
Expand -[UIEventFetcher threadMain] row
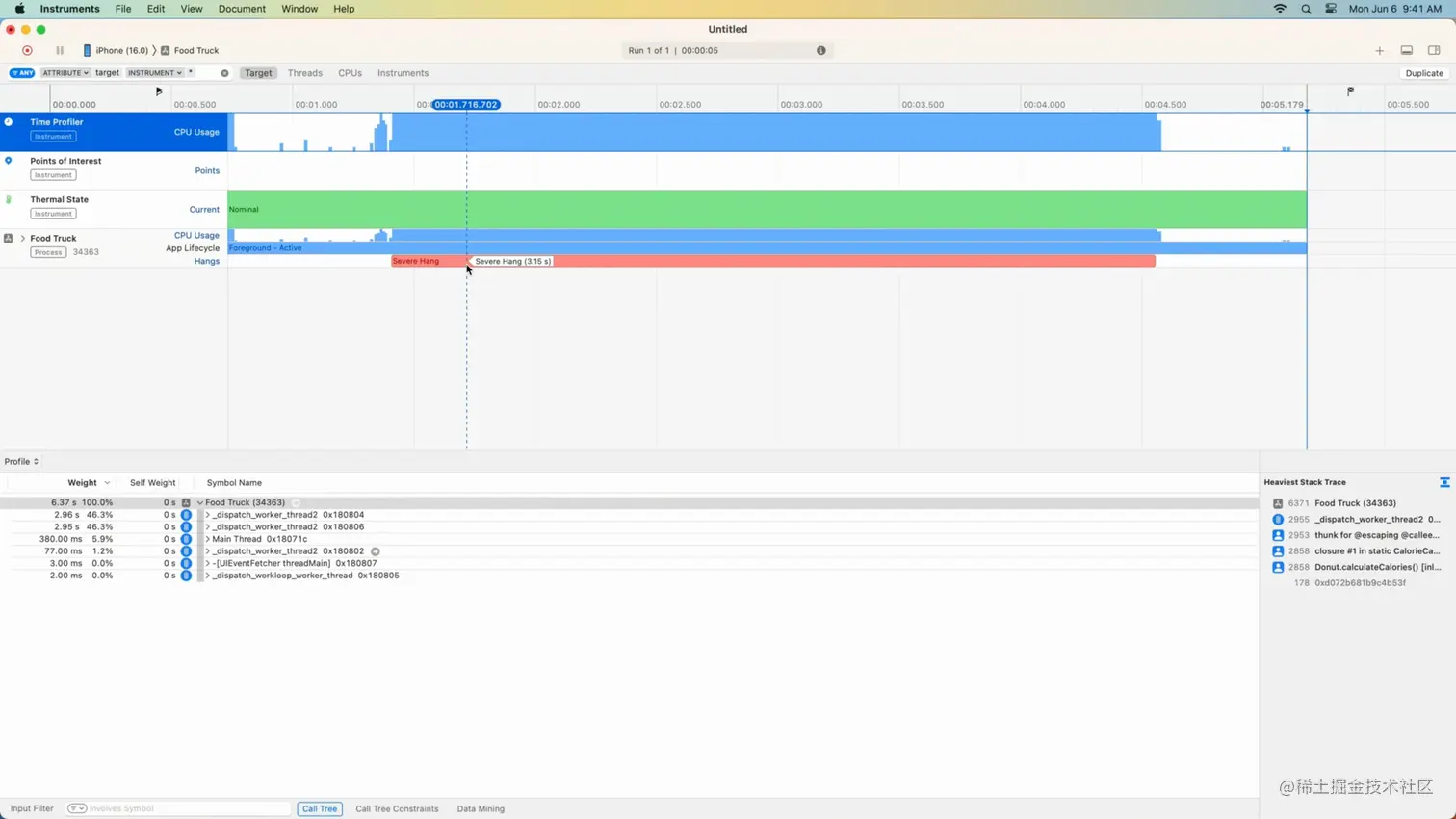point(207,563)
